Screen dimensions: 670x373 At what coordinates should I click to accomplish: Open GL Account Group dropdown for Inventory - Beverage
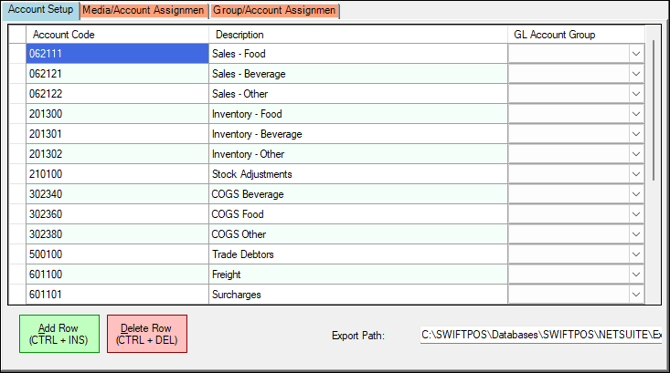click(636, 134)
